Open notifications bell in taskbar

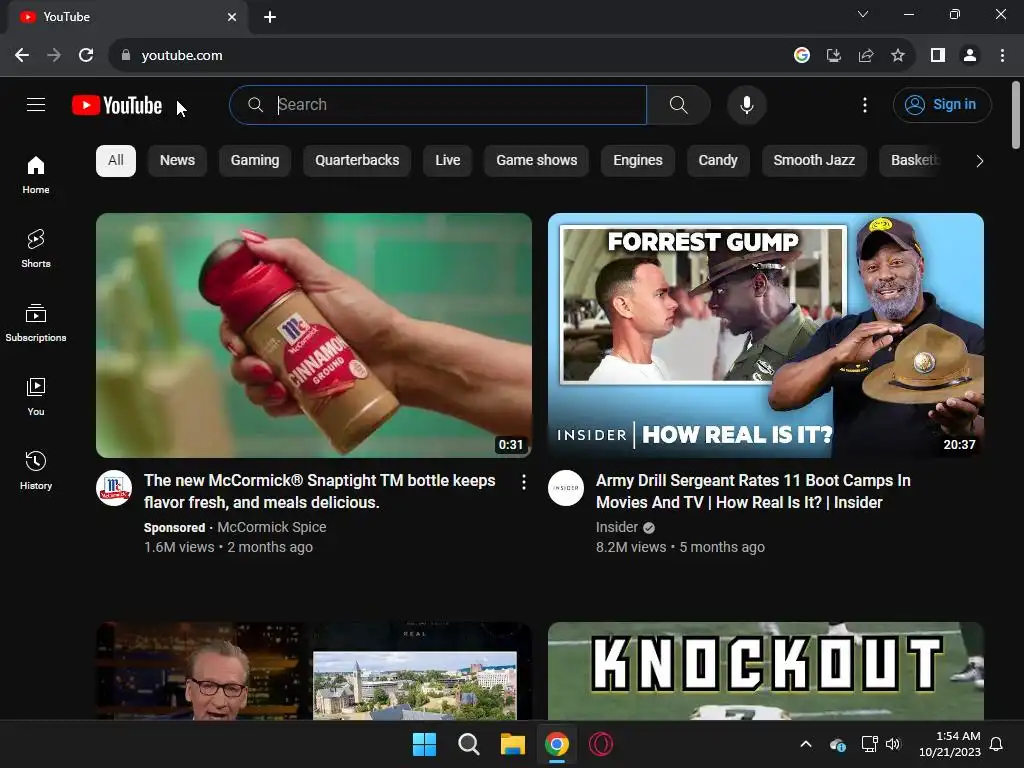pos(997,744)
